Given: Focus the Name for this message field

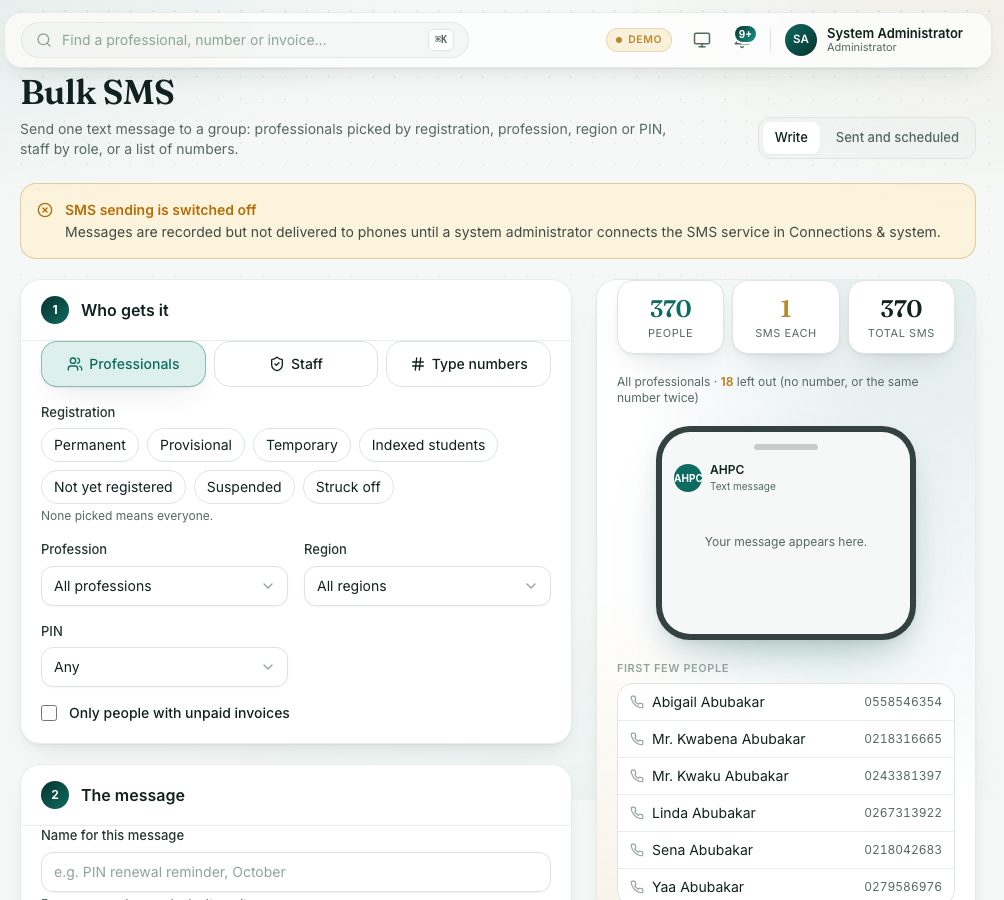Looking at the screenshot, I should point(296,872).
